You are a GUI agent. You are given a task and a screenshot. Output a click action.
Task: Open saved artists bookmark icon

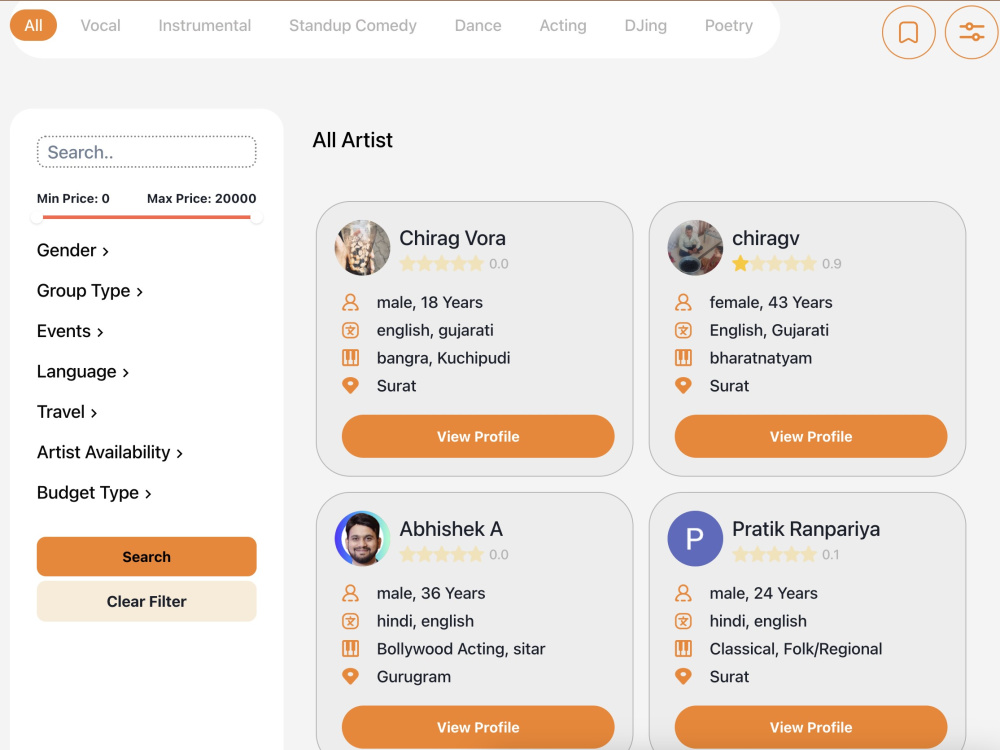908,32
